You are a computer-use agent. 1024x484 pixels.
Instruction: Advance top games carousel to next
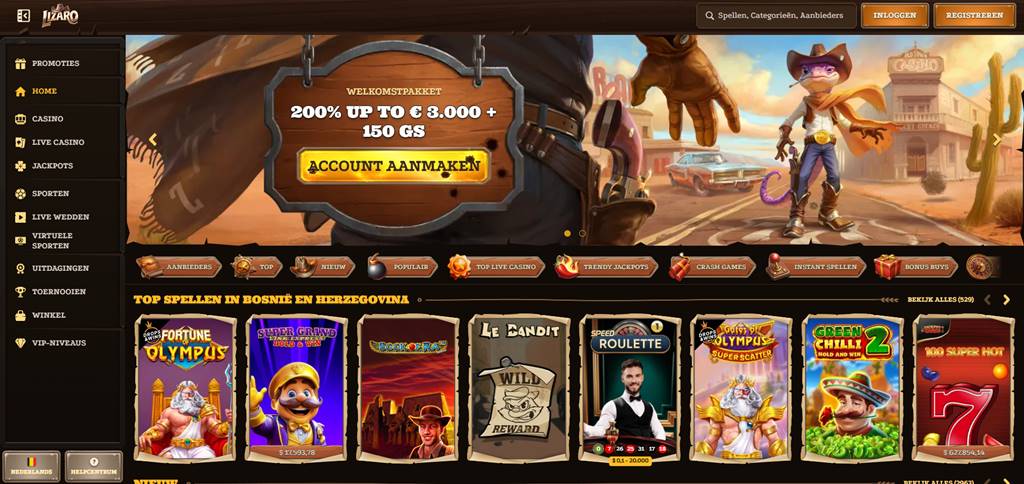tap(1006, 300)
